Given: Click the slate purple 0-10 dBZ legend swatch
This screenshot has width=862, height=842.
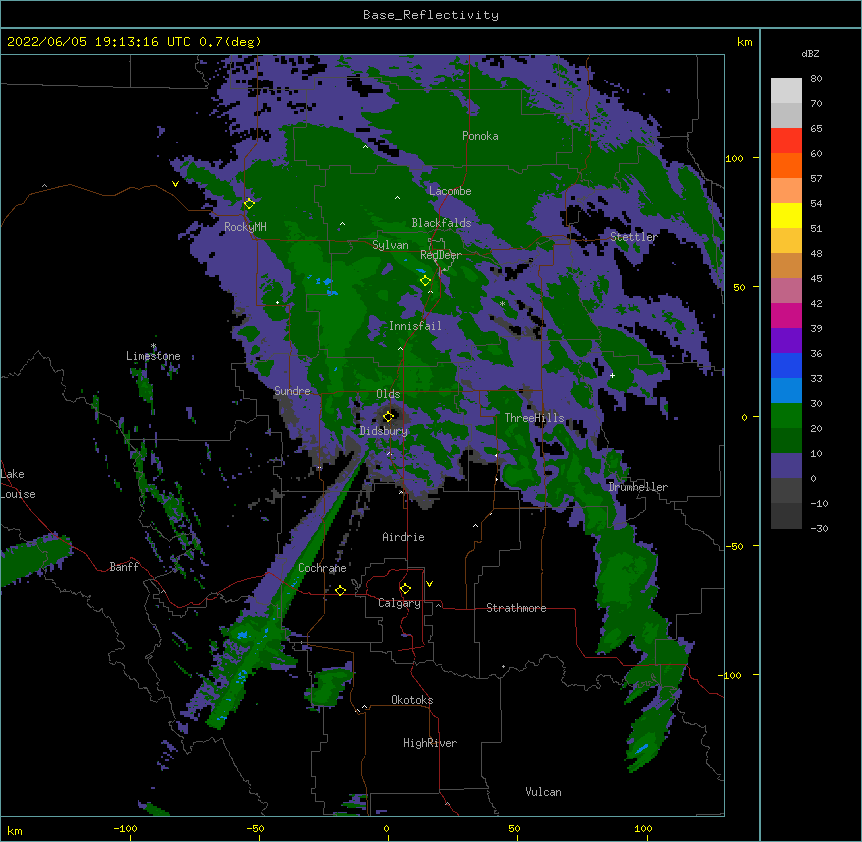Looking at the screenshot, I should (x=786, y=466).
